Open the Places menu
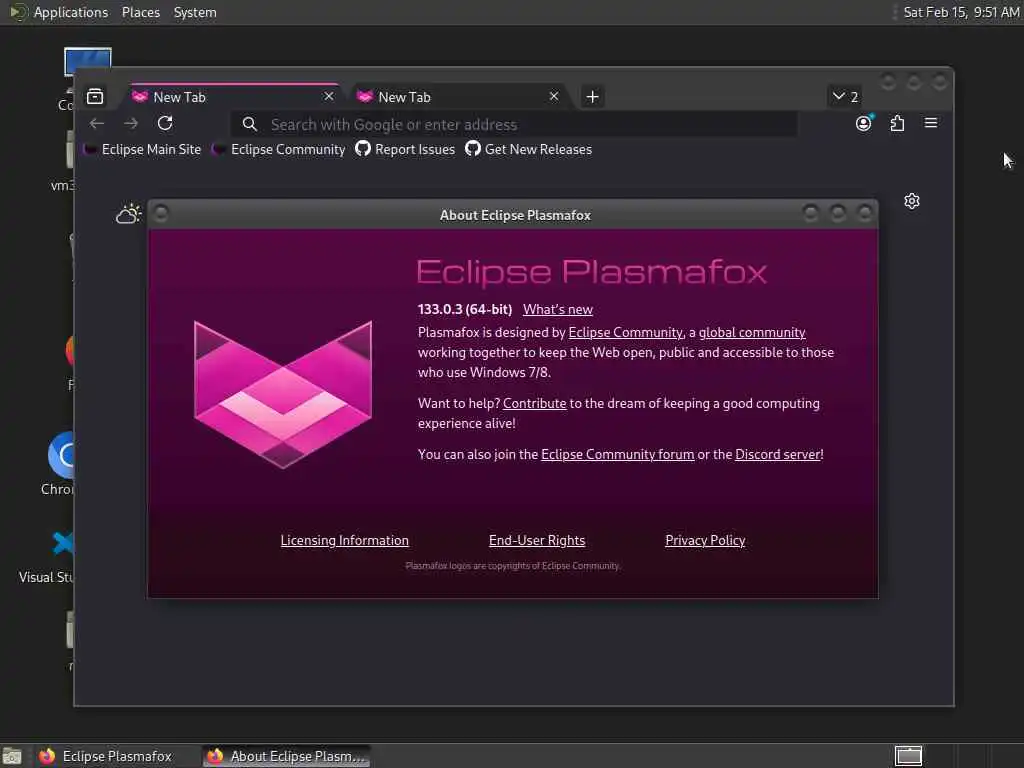Viewport: 1024px width, 768px height. click(x=140, y=12)
